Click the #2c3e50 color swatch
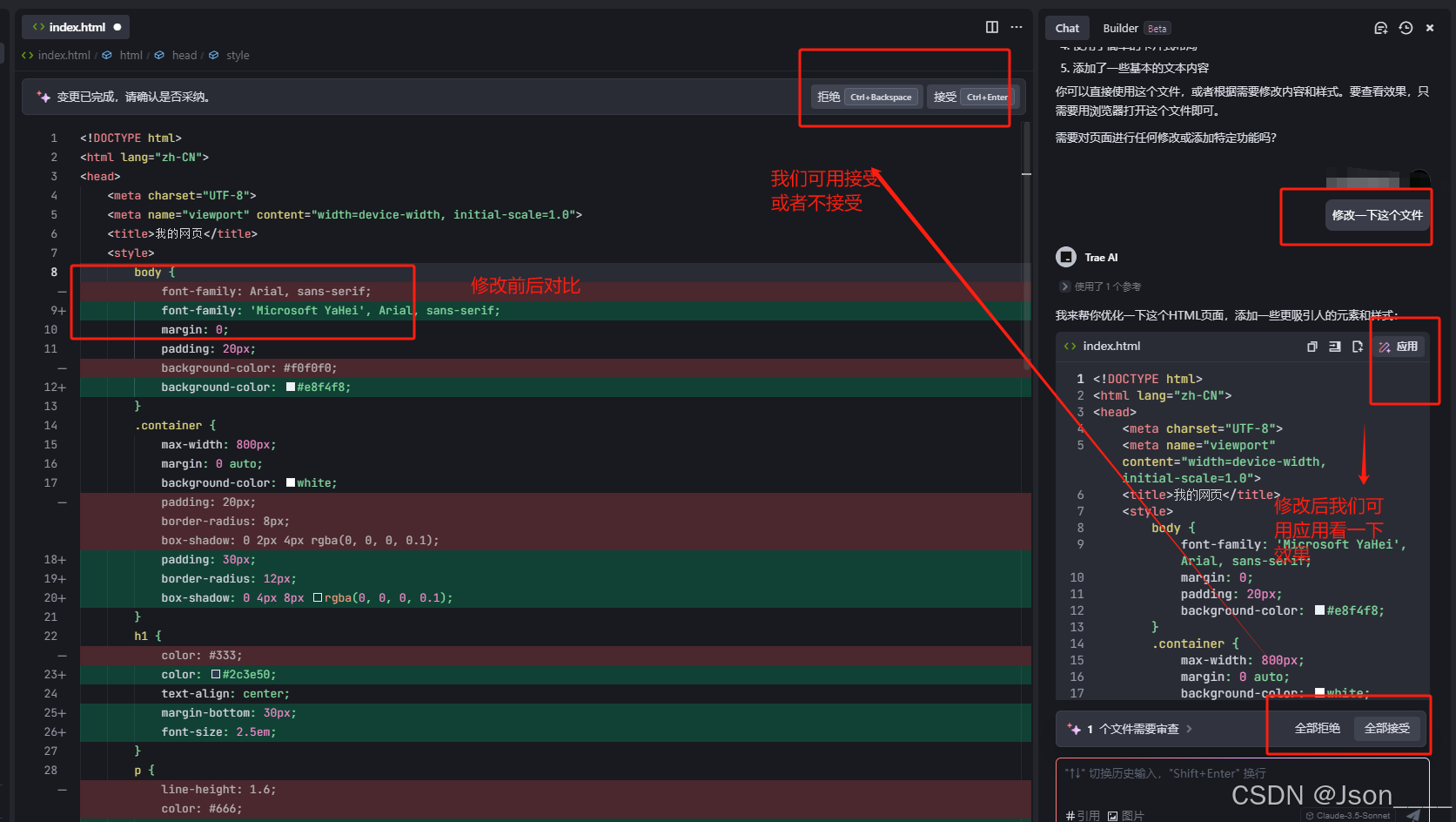Image resolution: width=1456 pixels, height=822 pixels. [216, 674]
